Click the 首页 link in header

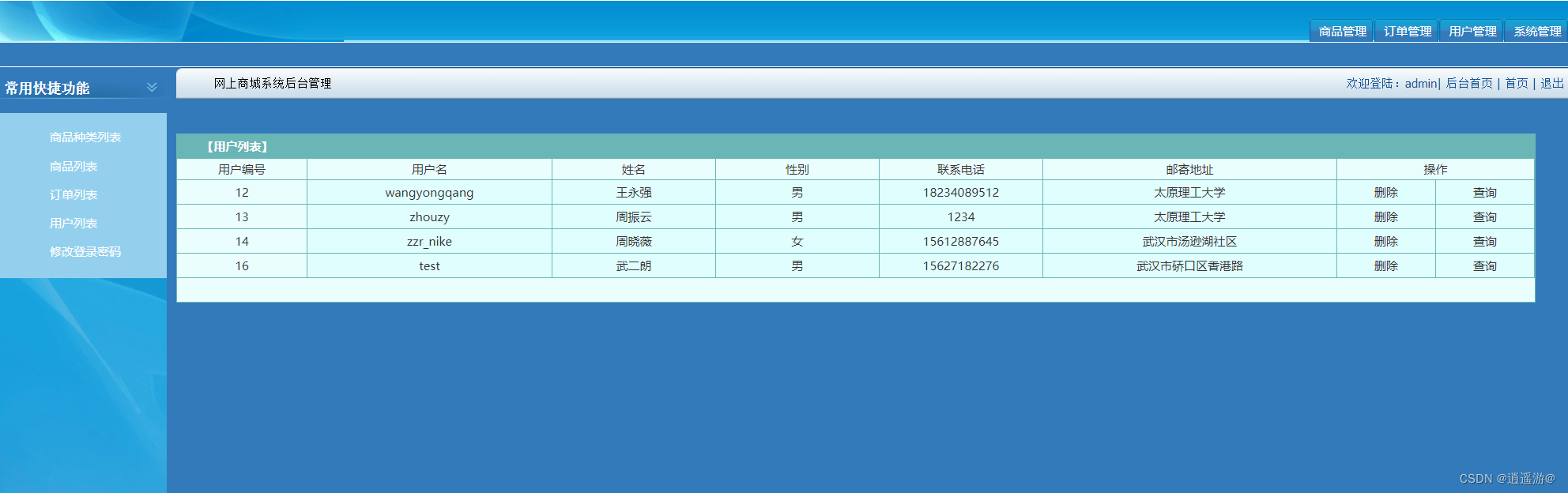[x=1517, y=83]
